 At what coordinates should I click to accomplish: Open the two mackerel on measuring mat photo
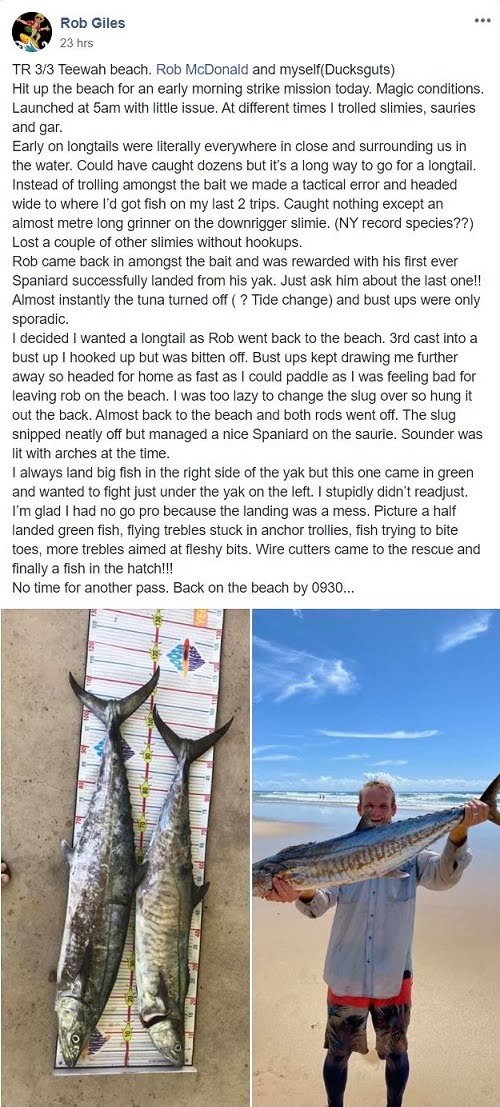124,857
